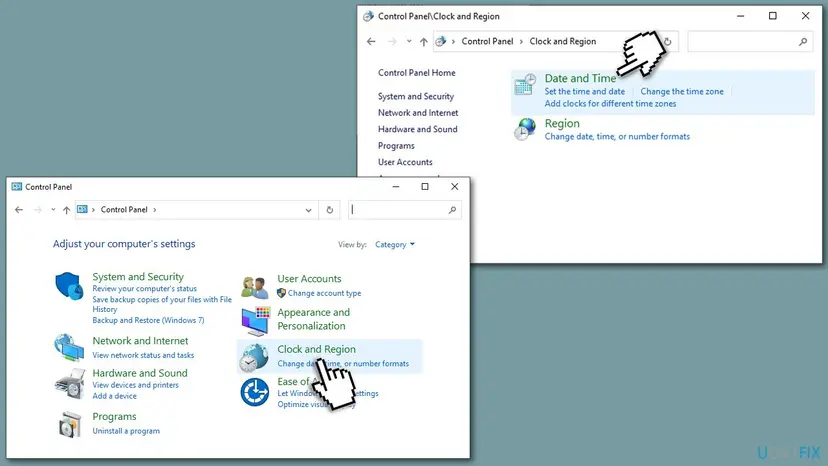828x466 pixels.
Task: Open Appearance and Personalization heading
Action: point(313,319)
